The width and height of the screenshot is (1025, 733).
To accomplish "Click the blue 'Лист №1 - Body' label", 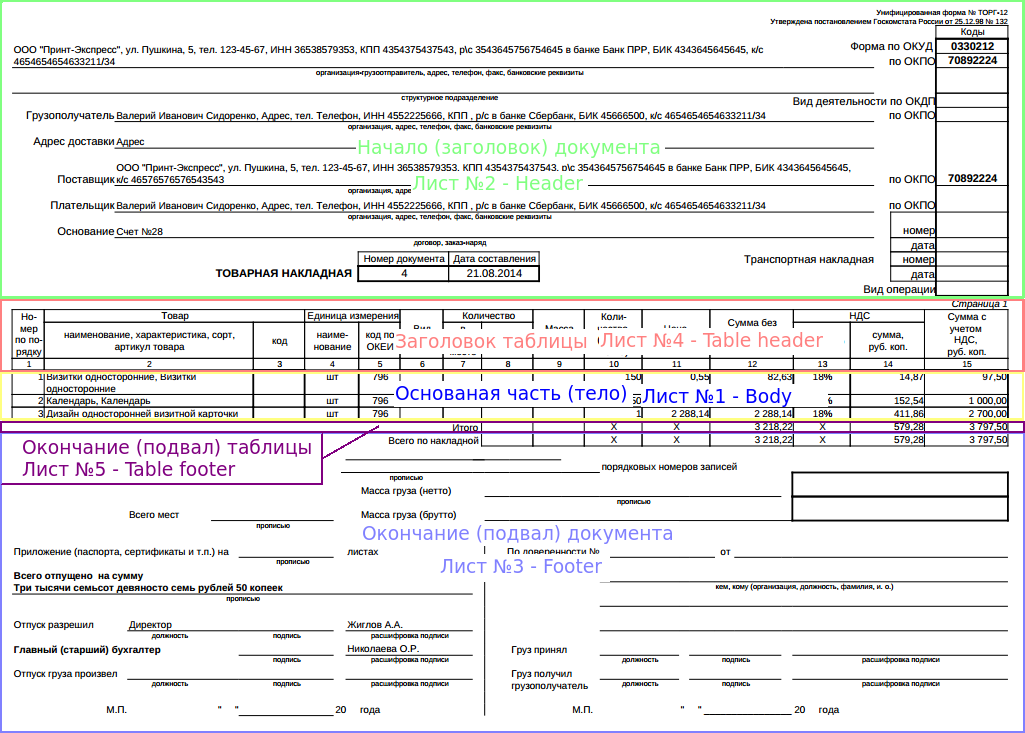I will pos(717,396).
